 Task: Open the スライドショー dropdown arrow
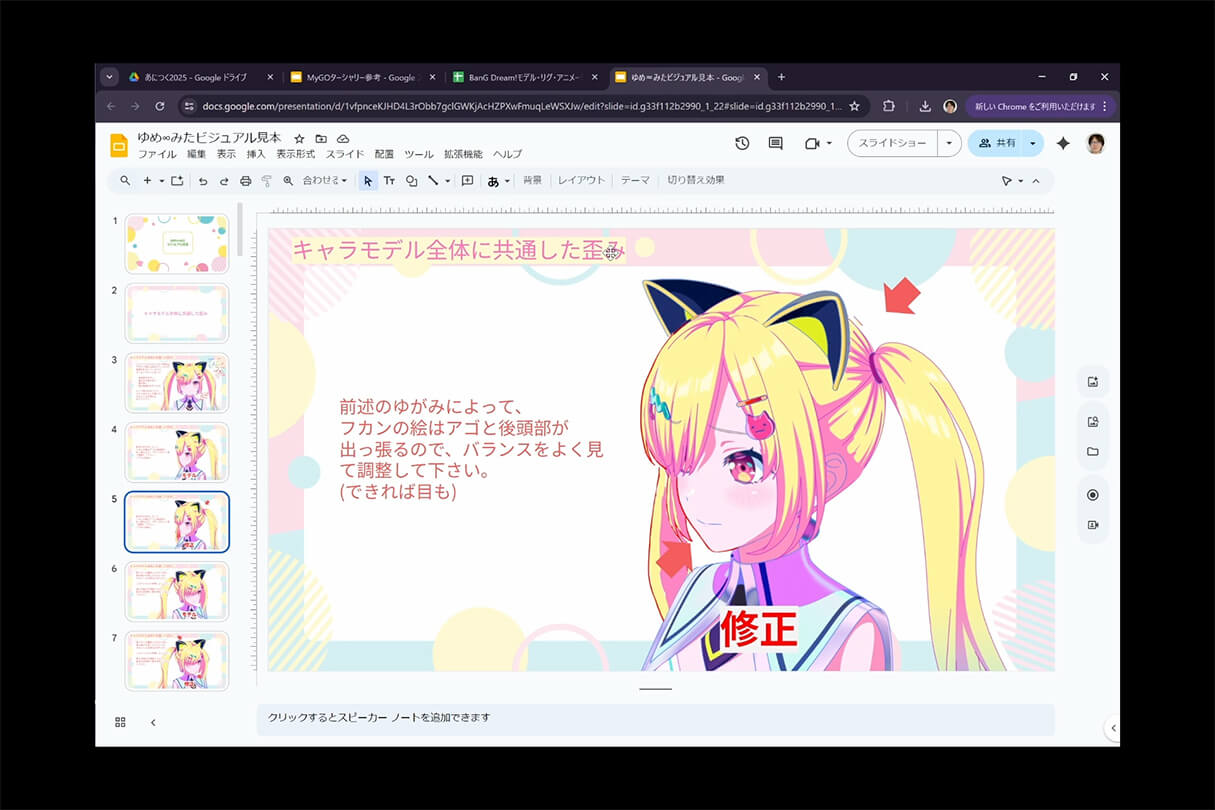pyautogui.click(x=949, y=144)
